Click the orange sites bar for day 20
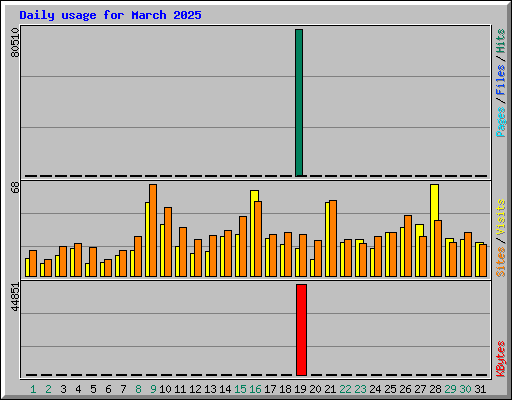Image resolution: width=512 pixels, height=400 pixels. point(318,258)
